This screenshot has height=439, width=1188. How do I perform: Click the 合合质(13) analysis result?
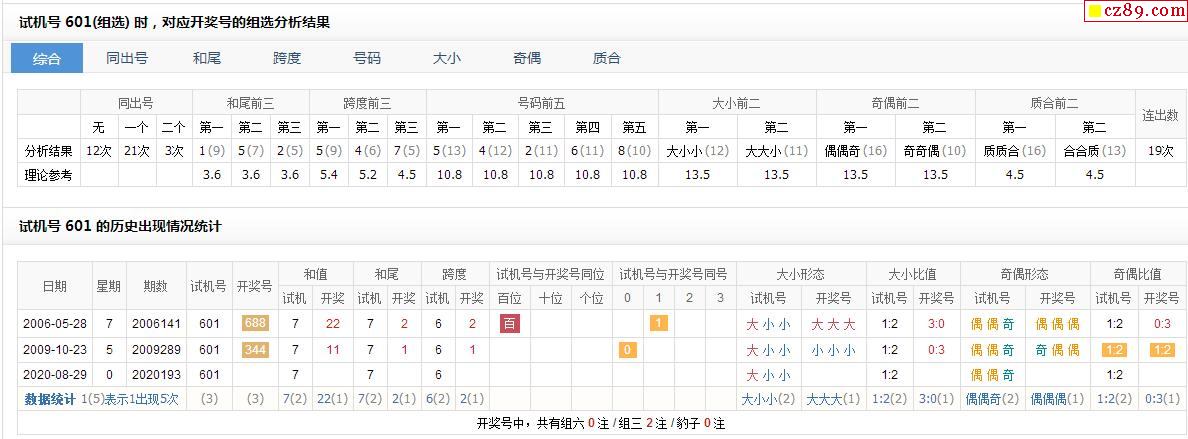[x=1095, y=151]
